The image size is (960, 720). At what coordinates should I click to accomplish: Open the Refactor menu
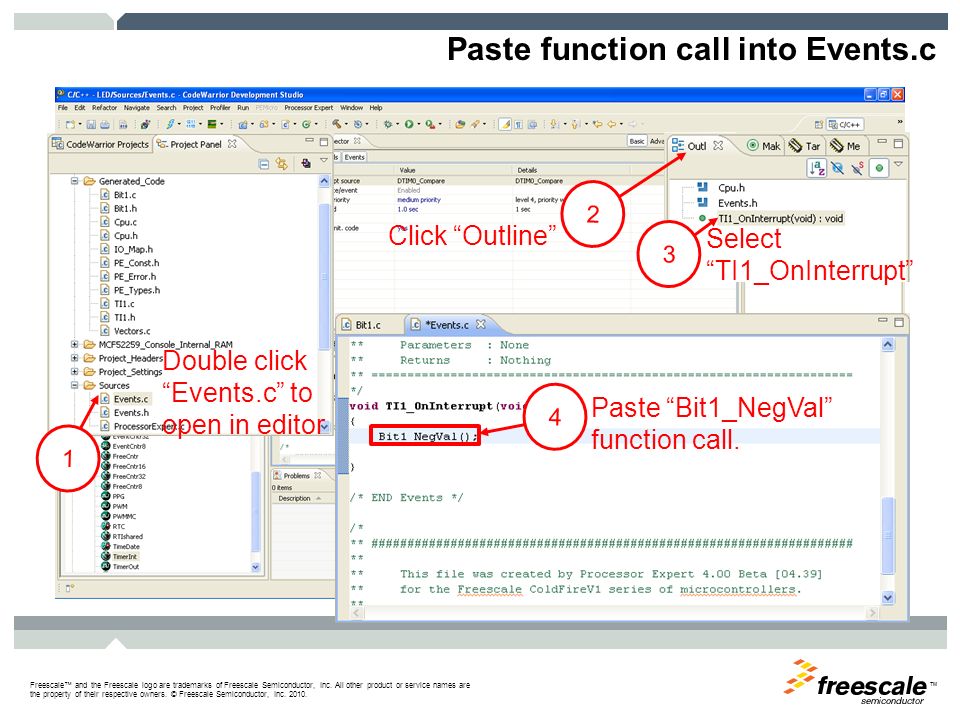[104, 108]
